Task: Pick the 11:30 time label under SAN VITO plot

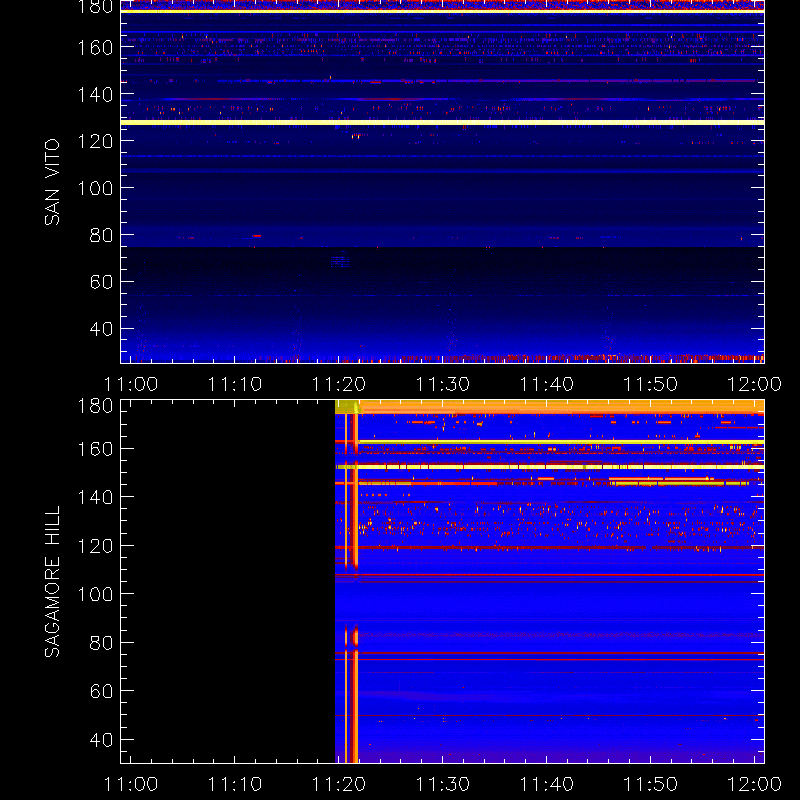Action: [x=443, y=384]
